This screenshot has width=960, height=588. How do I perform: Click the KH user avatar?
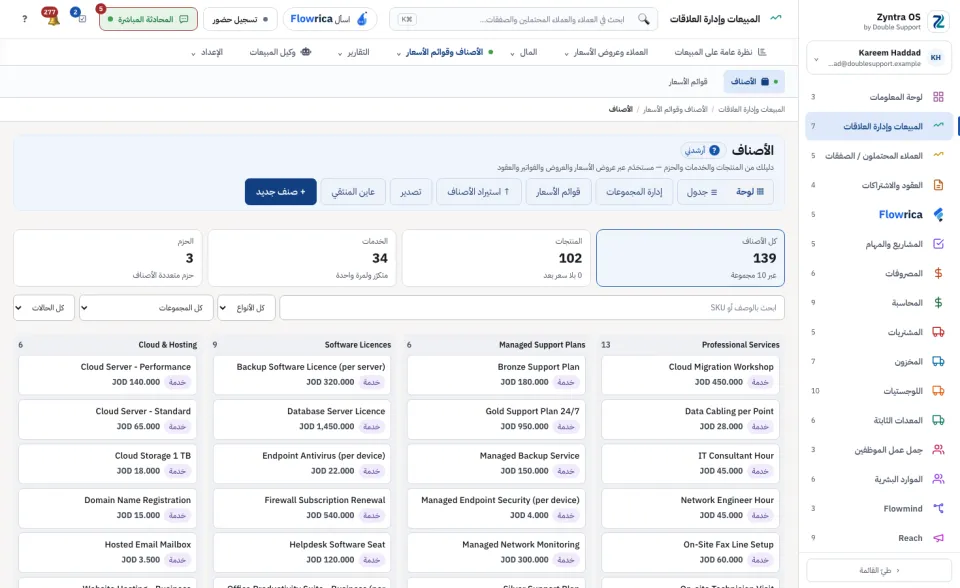(936, 58)
